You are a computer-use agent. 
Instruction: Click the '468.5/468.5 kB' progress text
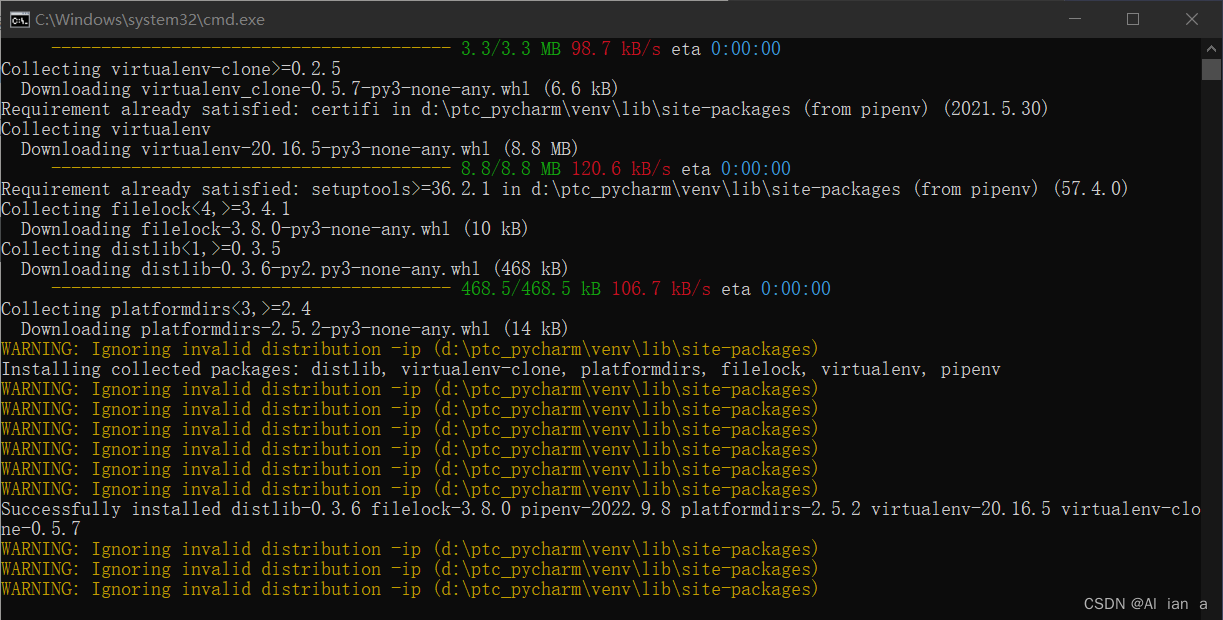click(530, 289)
